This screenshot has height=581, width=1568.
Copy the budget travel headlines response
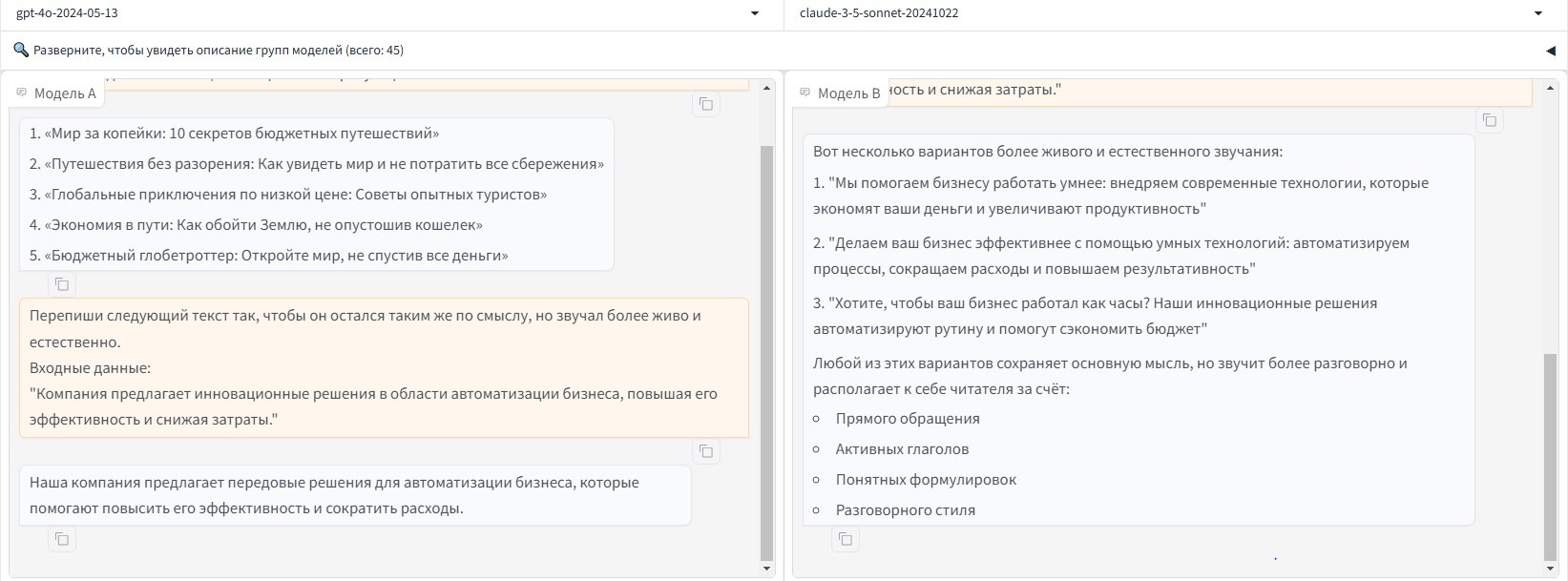tap(62, 284)
